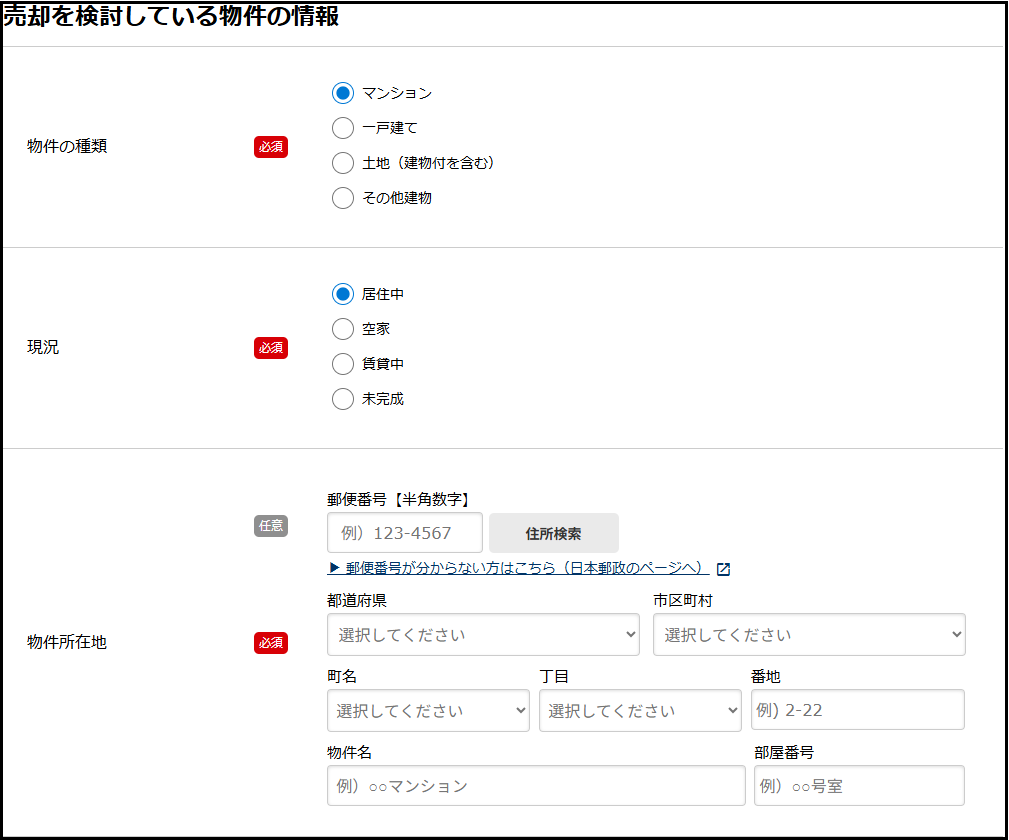The width and height of the screenshot is (1009, 840).
Task: Click the 部屋番号 input field
Action: (859, 786)
